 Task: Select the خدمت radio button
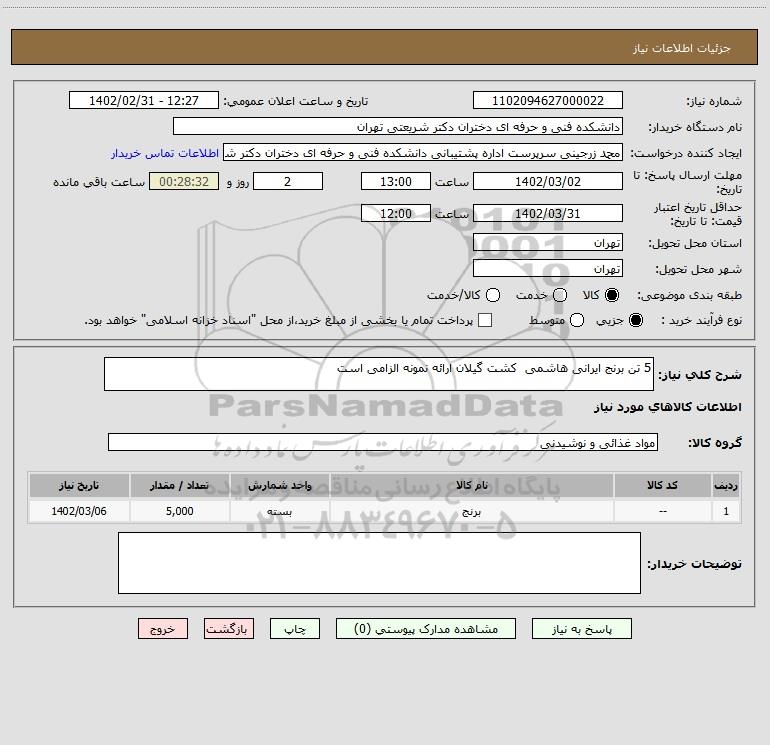tap(560, 295)
